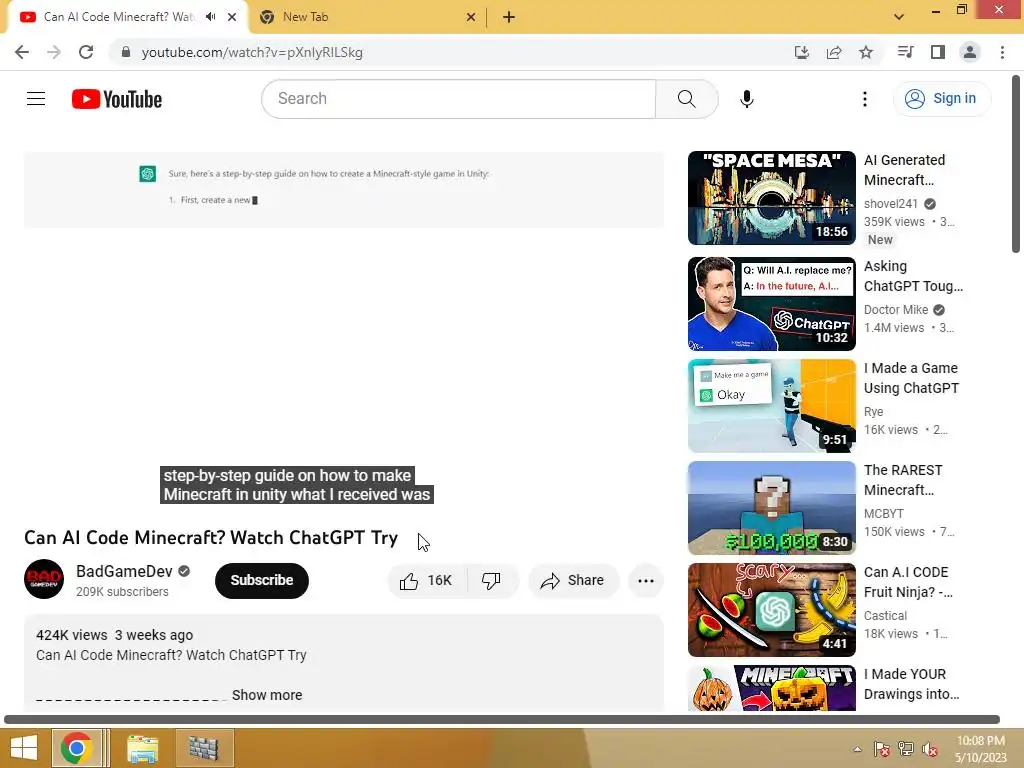Open media controls icon in toolbar
Screen dimensions: 1024x768
[x=905, y=52]
